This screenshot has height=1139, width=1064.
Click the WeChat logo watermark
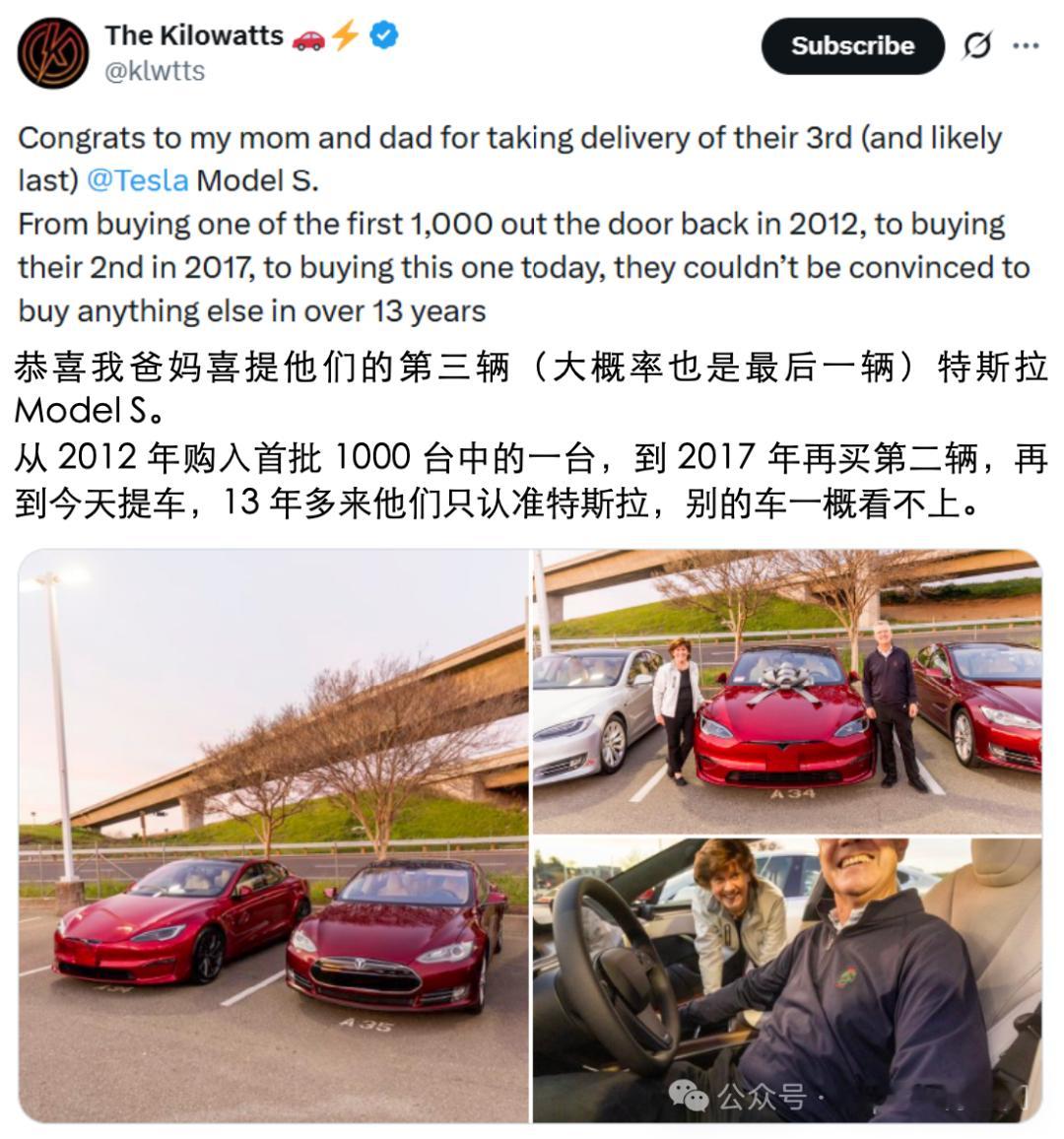click(687, 1095)
